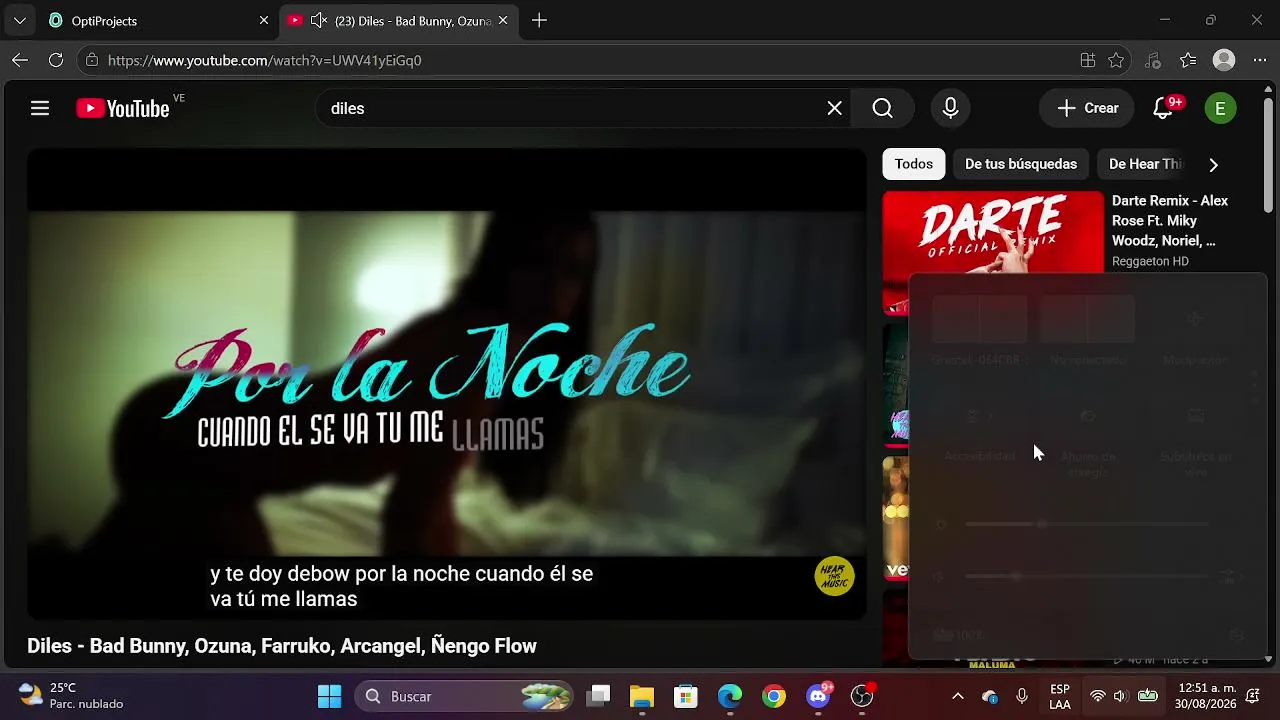Toggle airplane mode (Modo avión)
Image resolution: width=1280 pixels, height=720 pixels.
click(1195, 320)
